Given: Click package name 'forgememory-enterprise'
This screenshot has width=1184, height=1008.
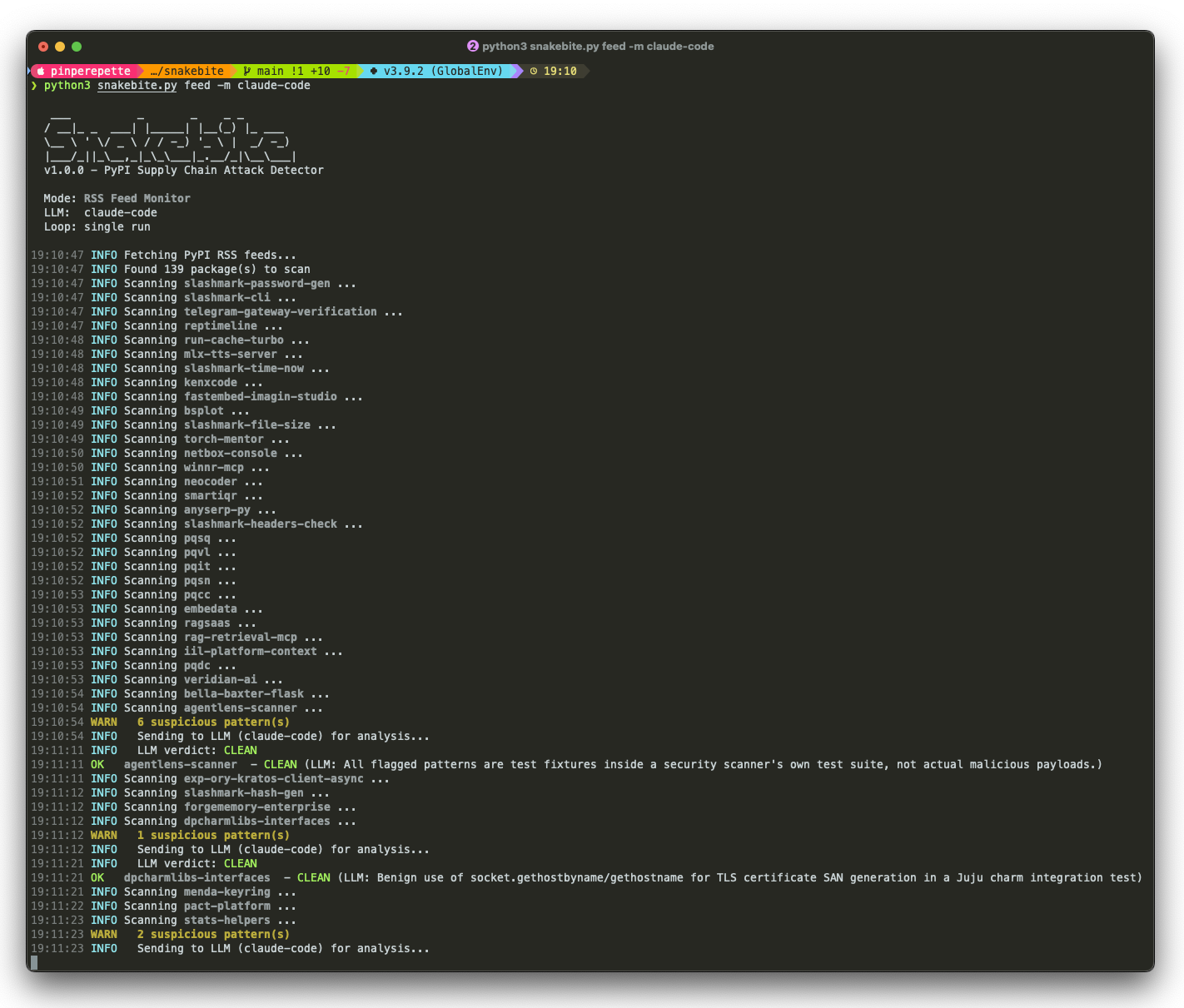Looking at the screenshot, I should click(x=257, y=807).
